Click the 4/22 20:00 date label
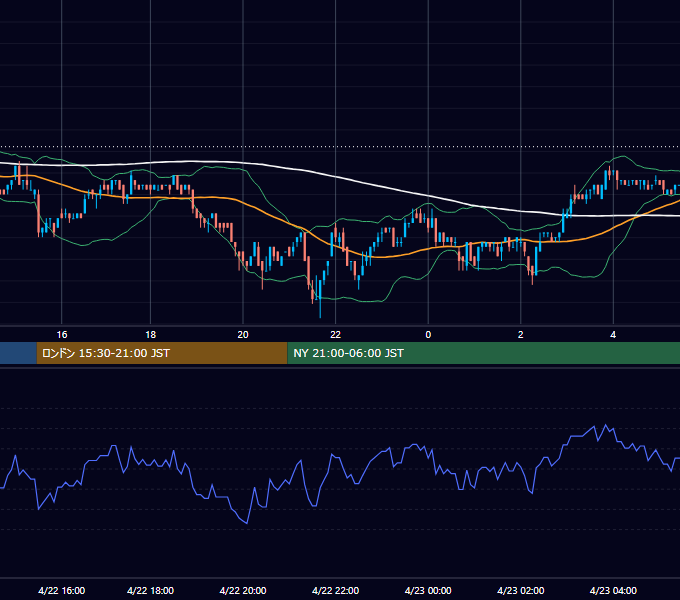 [x=243, y=590]
